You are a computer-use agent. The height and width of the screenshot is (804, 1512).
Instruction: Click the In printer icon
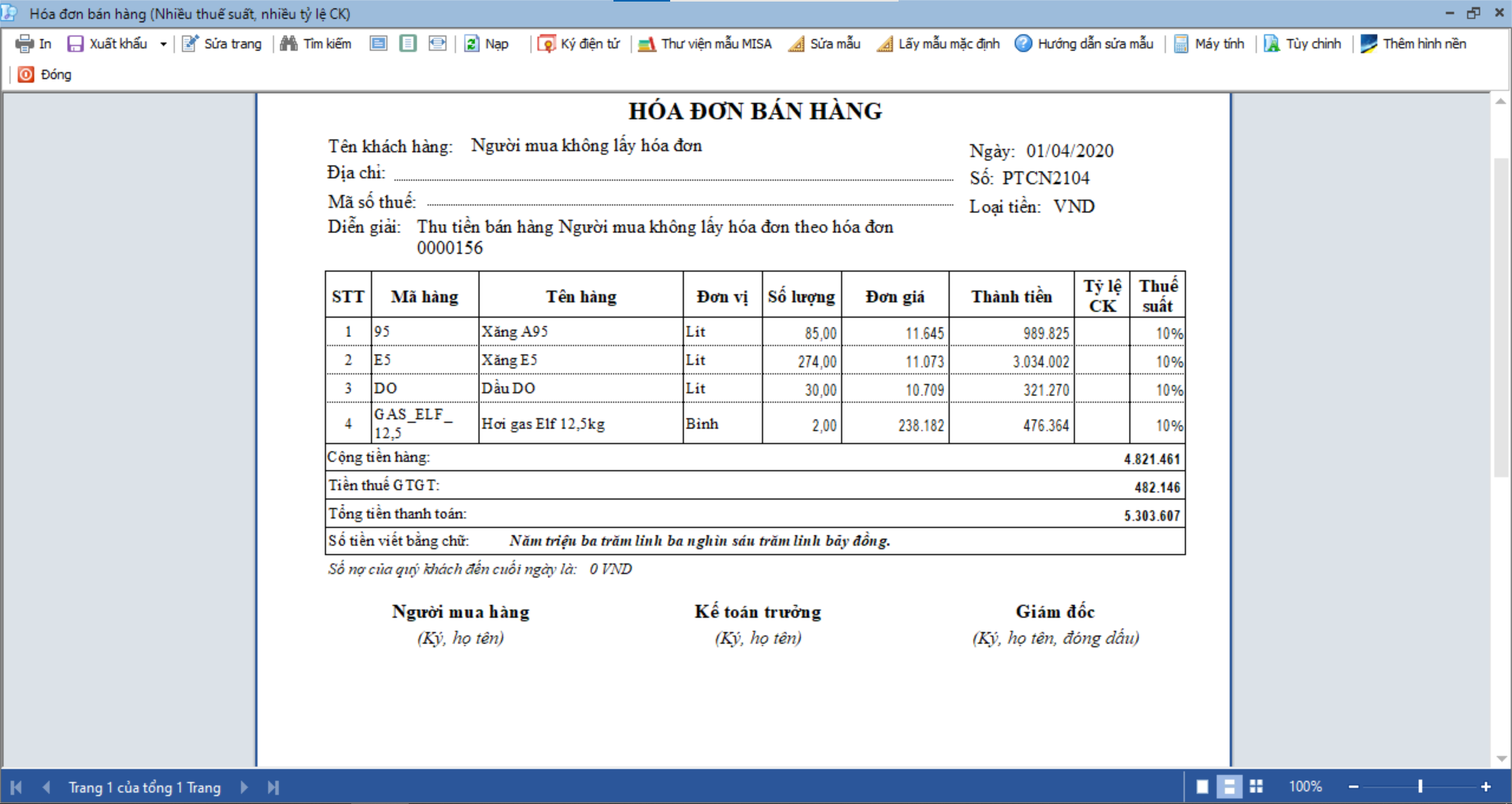[24, 44]
